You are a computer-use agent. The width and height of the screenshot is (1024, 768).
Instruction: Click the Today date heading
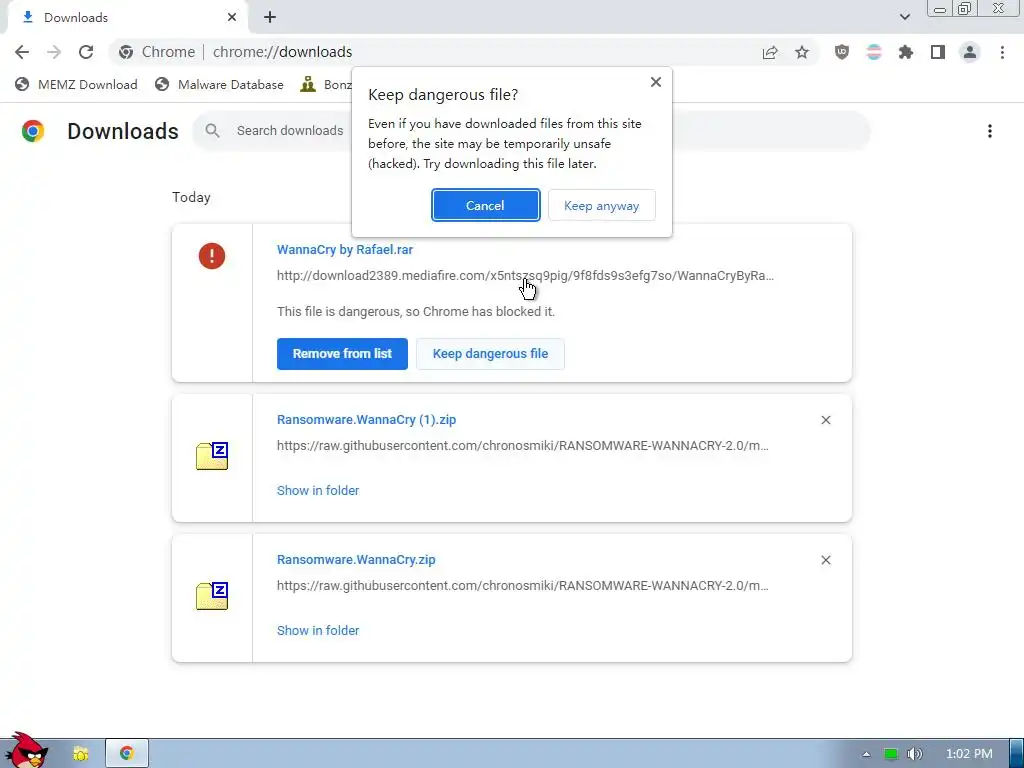(191, 197)
